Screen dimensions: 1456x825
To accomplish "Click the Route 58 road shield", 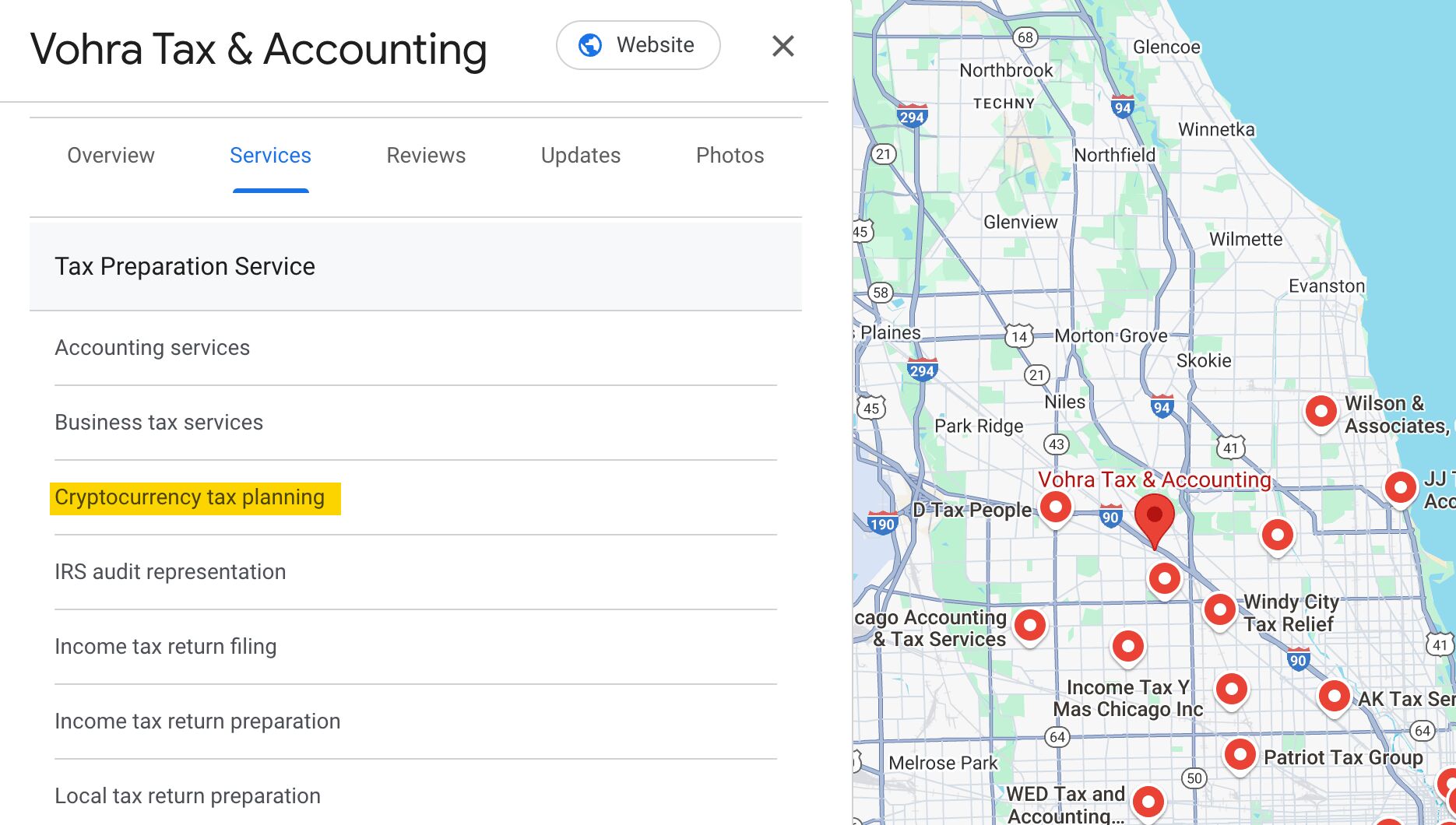I will 881,293.
